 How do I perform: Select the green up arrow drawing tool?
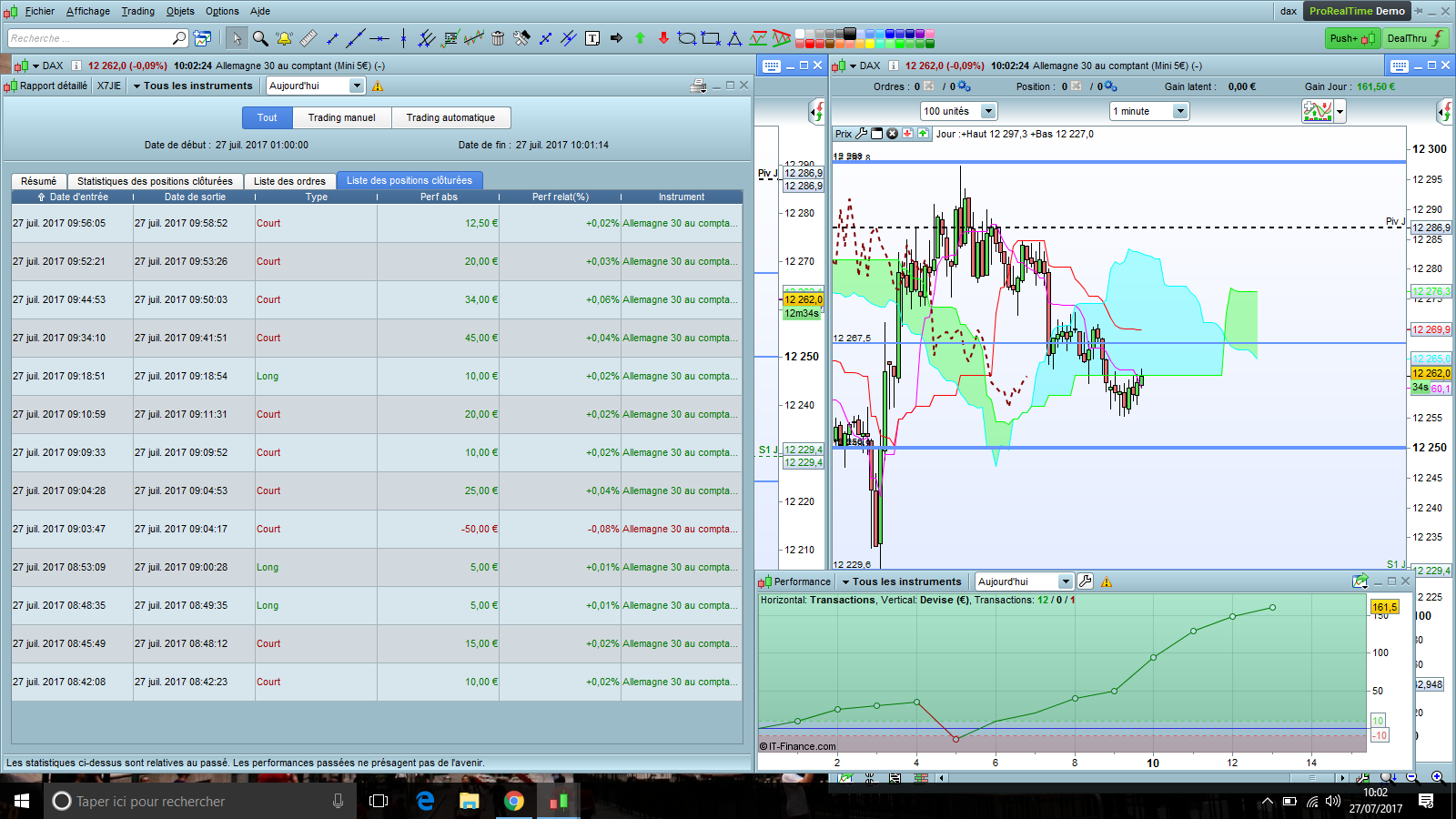640,38
